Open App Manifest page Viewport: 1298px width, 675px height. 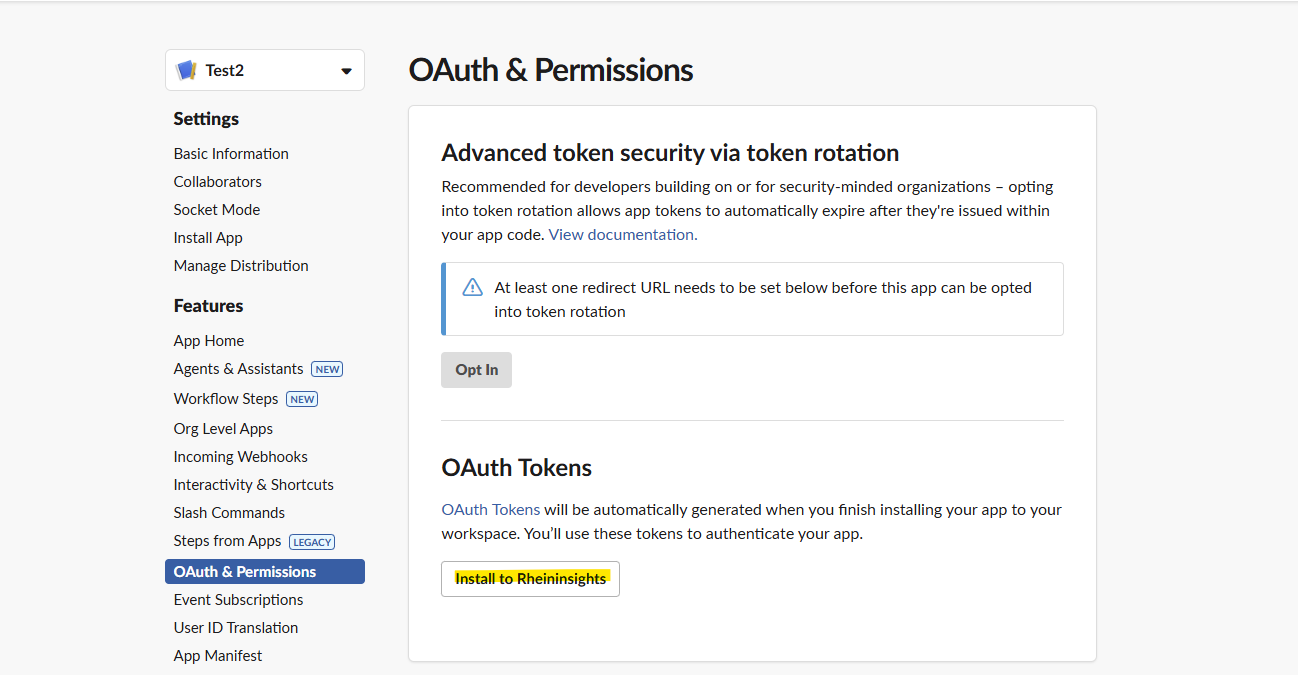point(218,656)
